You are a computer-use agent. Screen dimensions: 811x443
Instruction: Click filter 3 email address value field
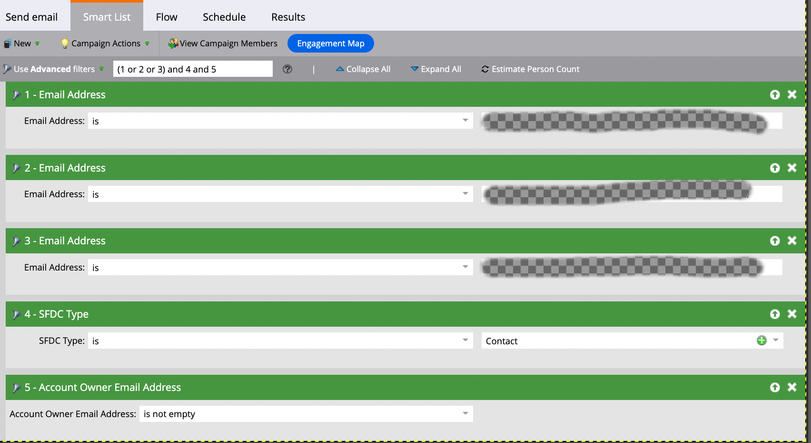coord(632,267)
